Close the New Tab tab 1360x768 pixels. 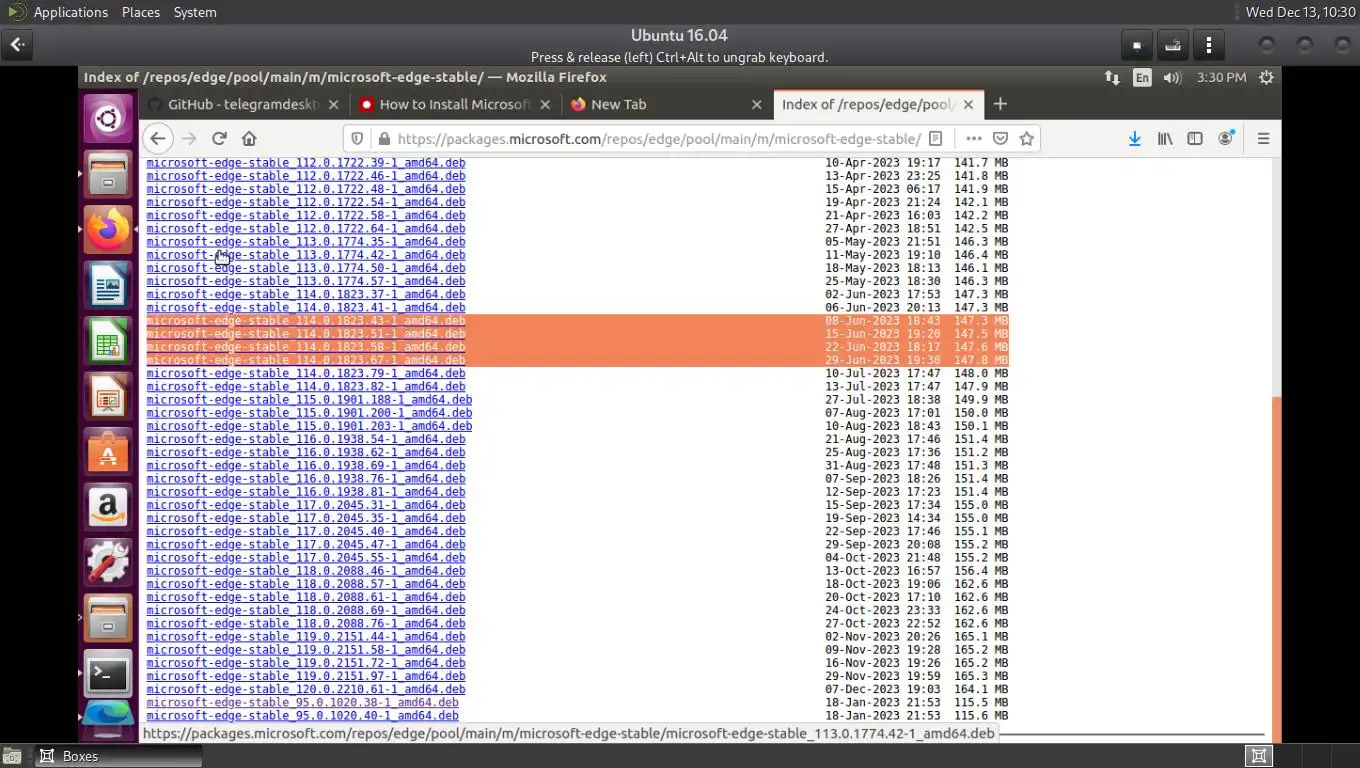pyautogui.click(x=757, y=104)
